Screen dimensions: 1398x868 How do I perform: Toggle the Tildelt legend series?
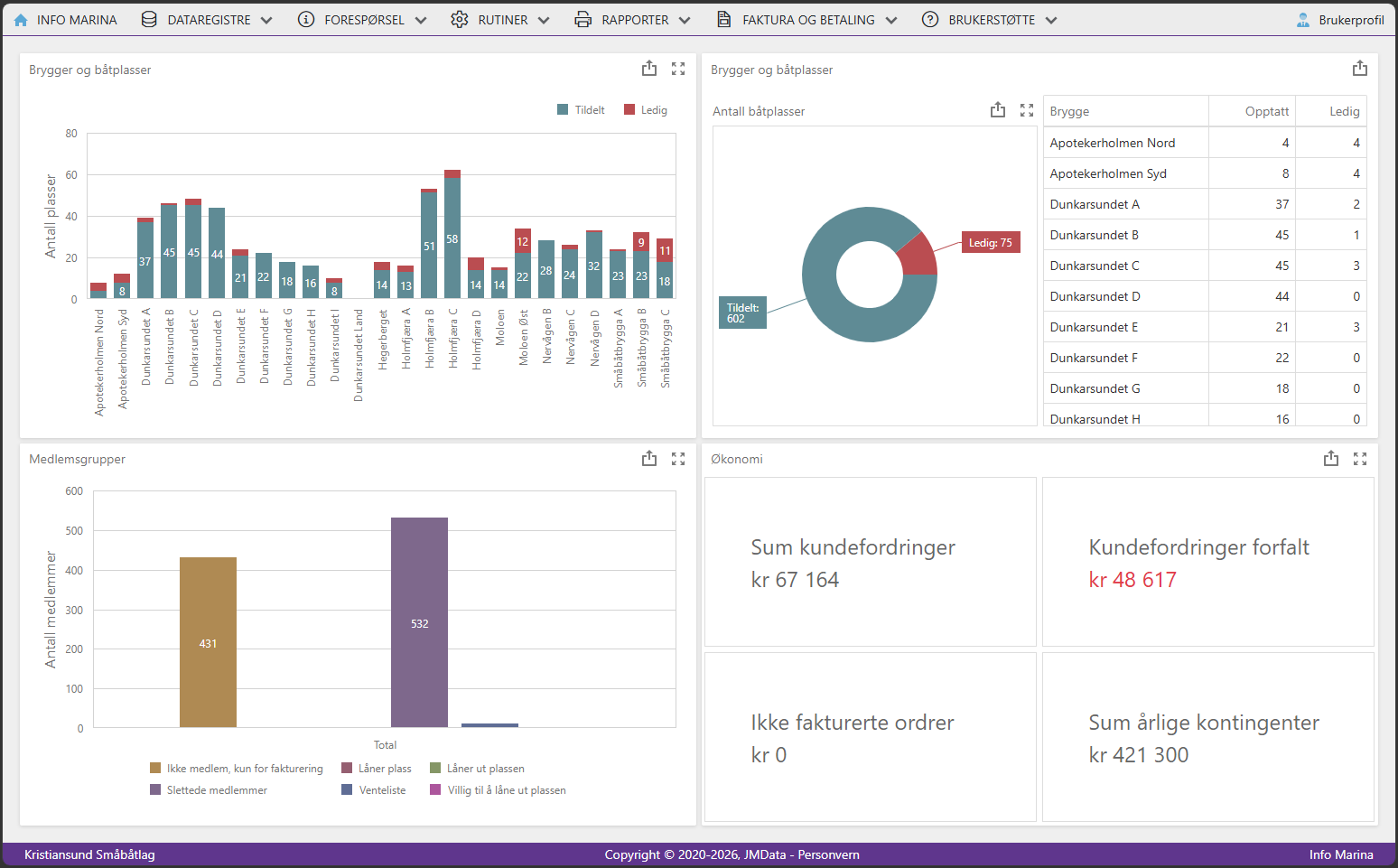pyautogui.click(x=581, y=110)
